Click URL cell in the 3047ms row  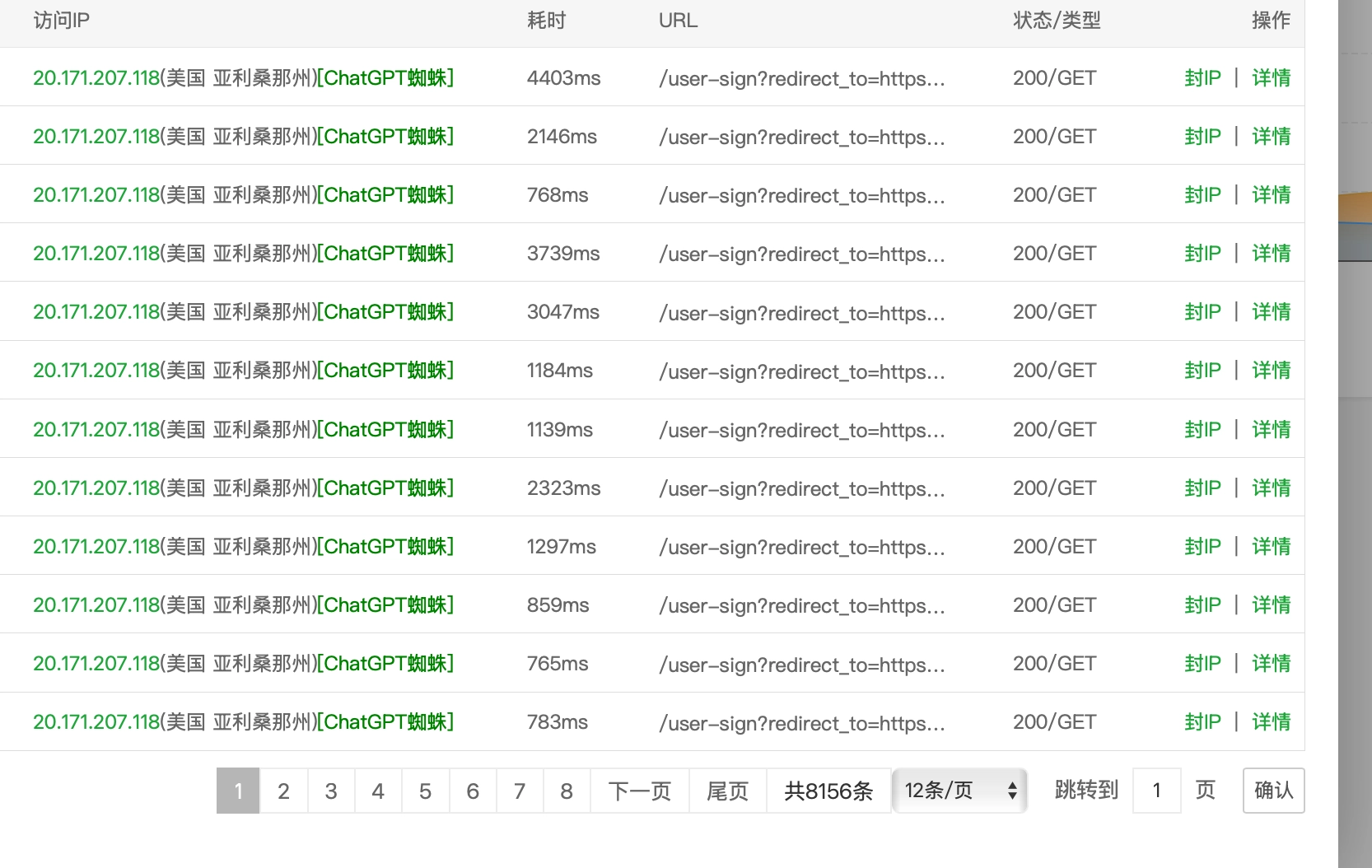802,312
